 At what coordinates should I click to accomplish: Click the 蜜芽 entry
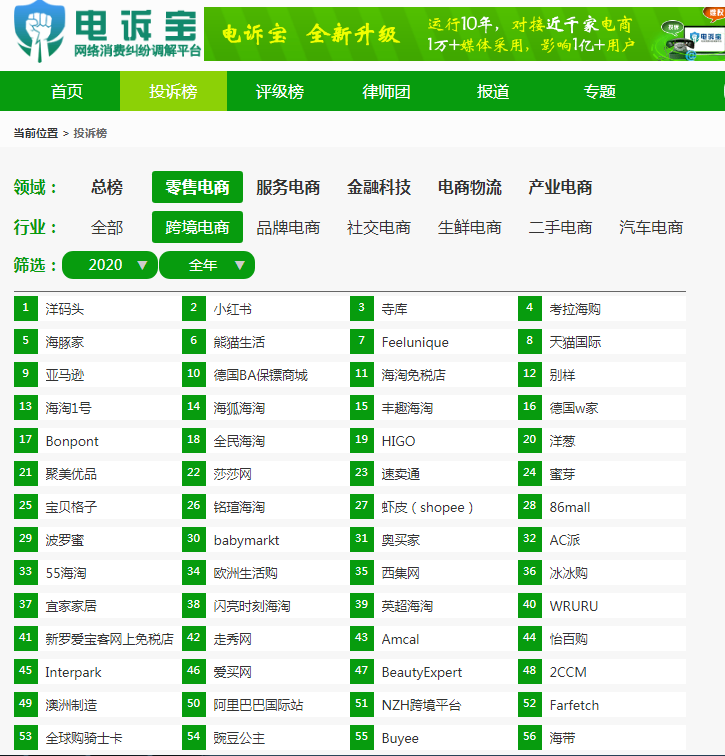(562, 474)
